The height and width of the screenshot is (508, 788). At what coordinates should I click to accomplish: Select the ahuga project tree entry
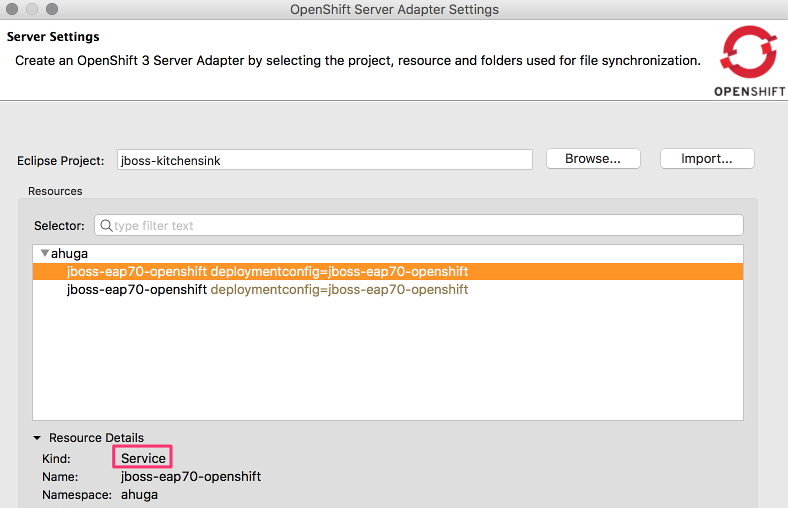point(69,254)
